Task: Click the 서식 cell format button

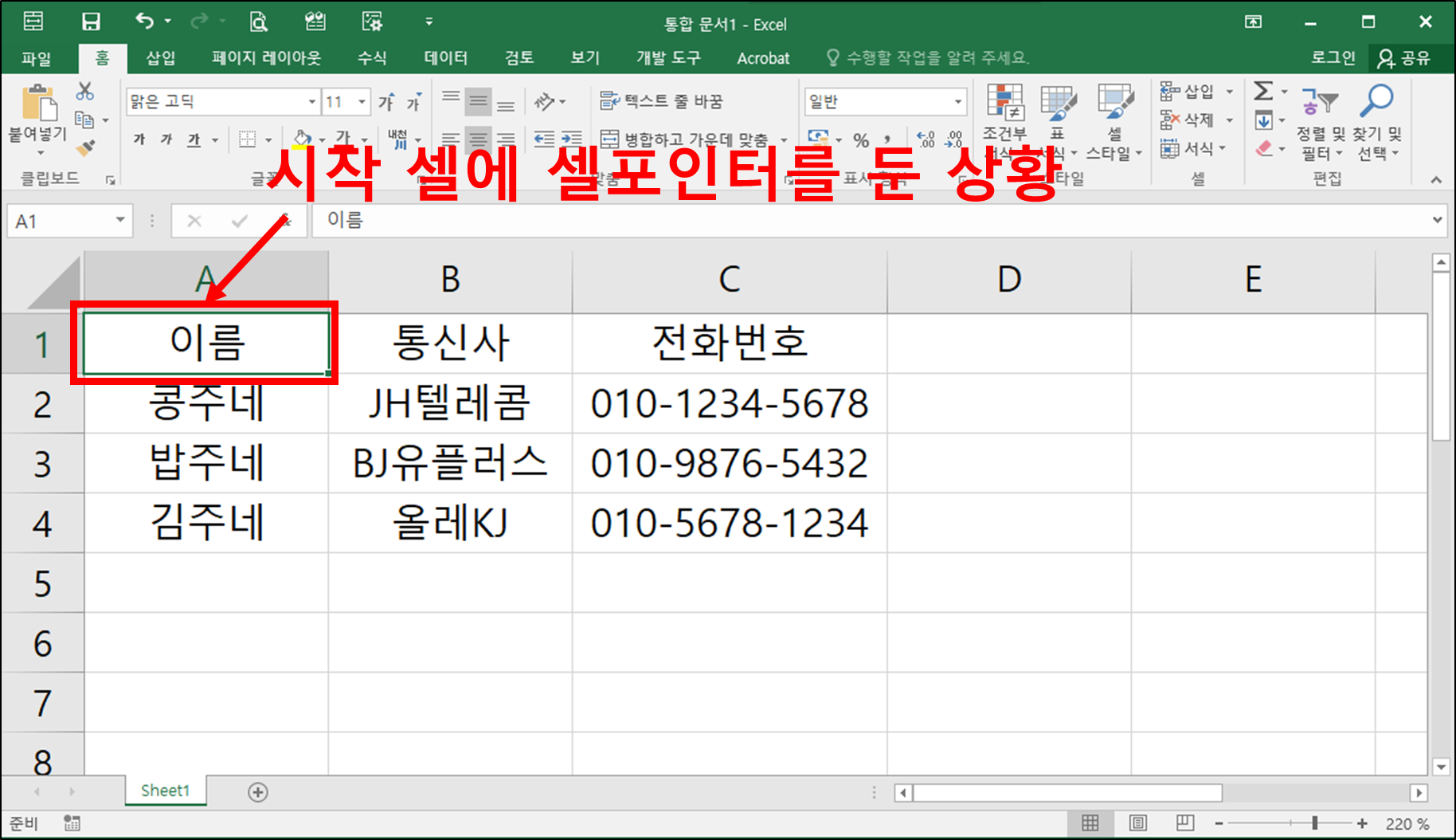Action: point(1193,149)
